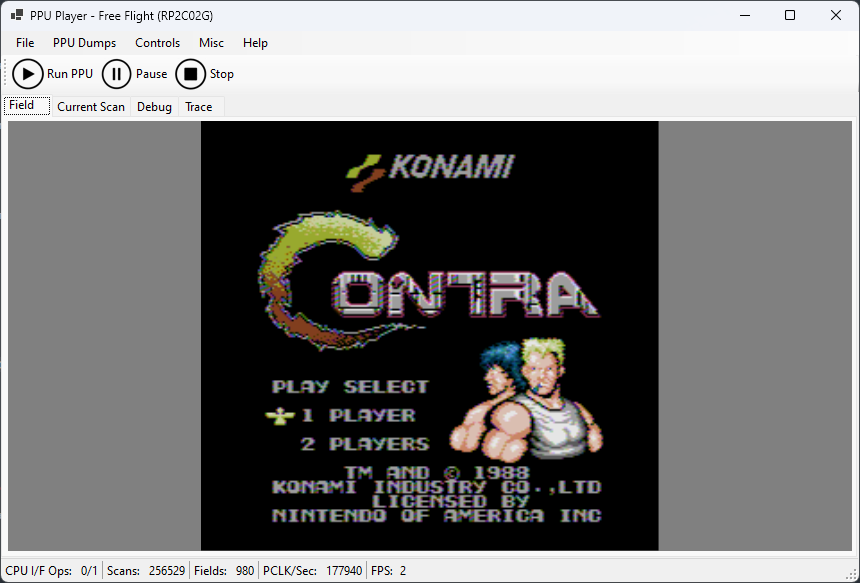Viewport: 860px width, 583px height.
Task: Close the PPU Player window
Action: [836, 15]
